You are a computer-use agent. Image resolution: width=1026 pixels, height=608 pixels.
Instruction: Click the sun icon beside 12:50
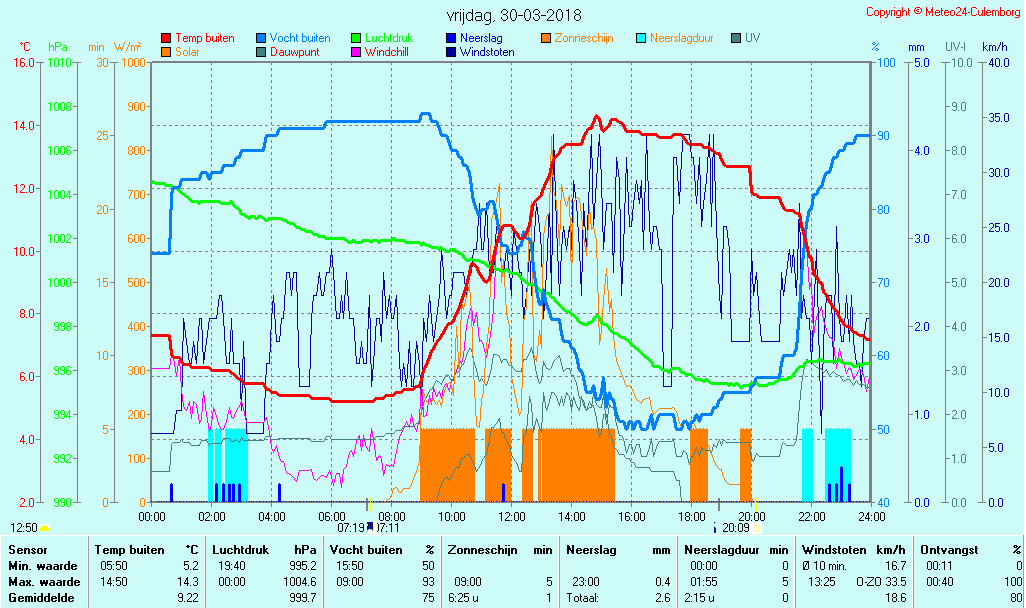coord(45,527)
